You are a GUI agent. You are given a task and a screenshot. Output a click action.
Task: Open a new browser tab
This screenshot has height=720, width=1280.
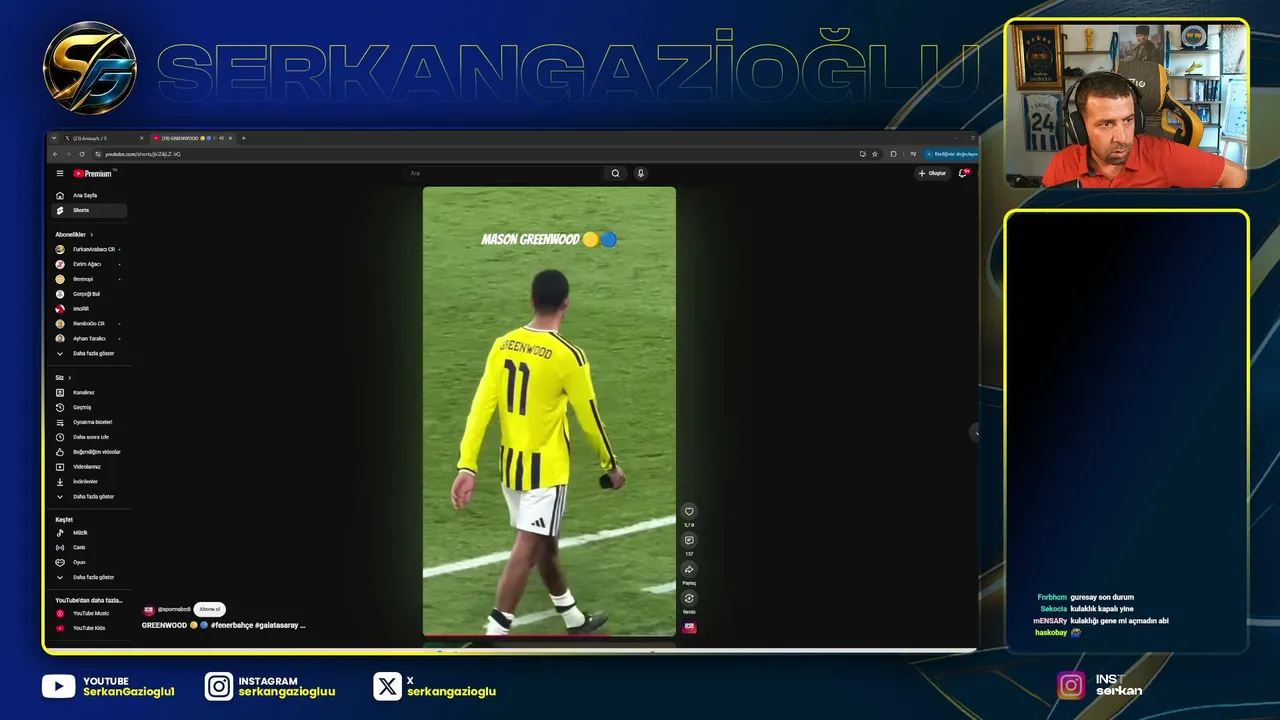coord(244,138)
